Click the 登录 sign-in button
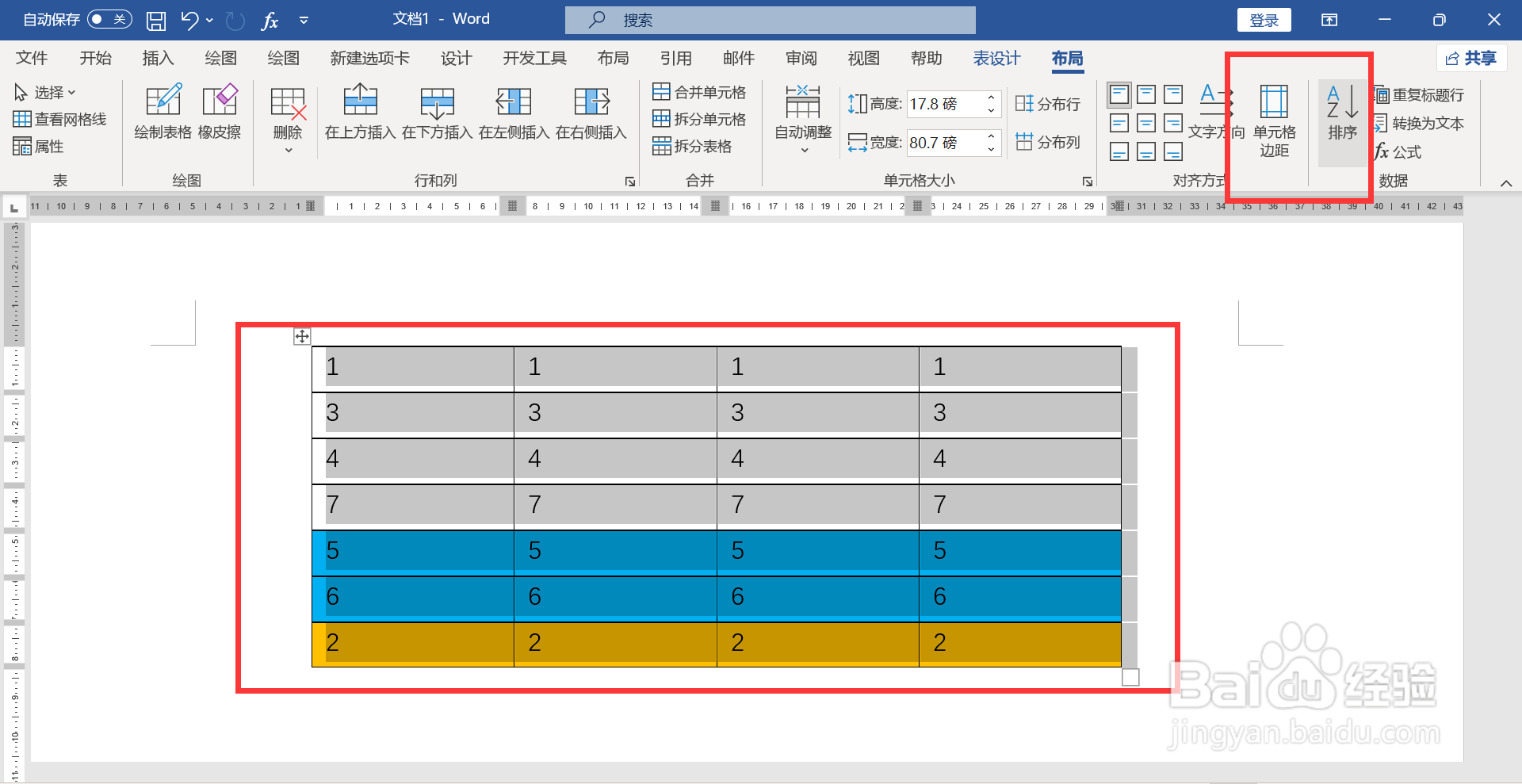The image size is (1522, 784). pos(1264,19)
